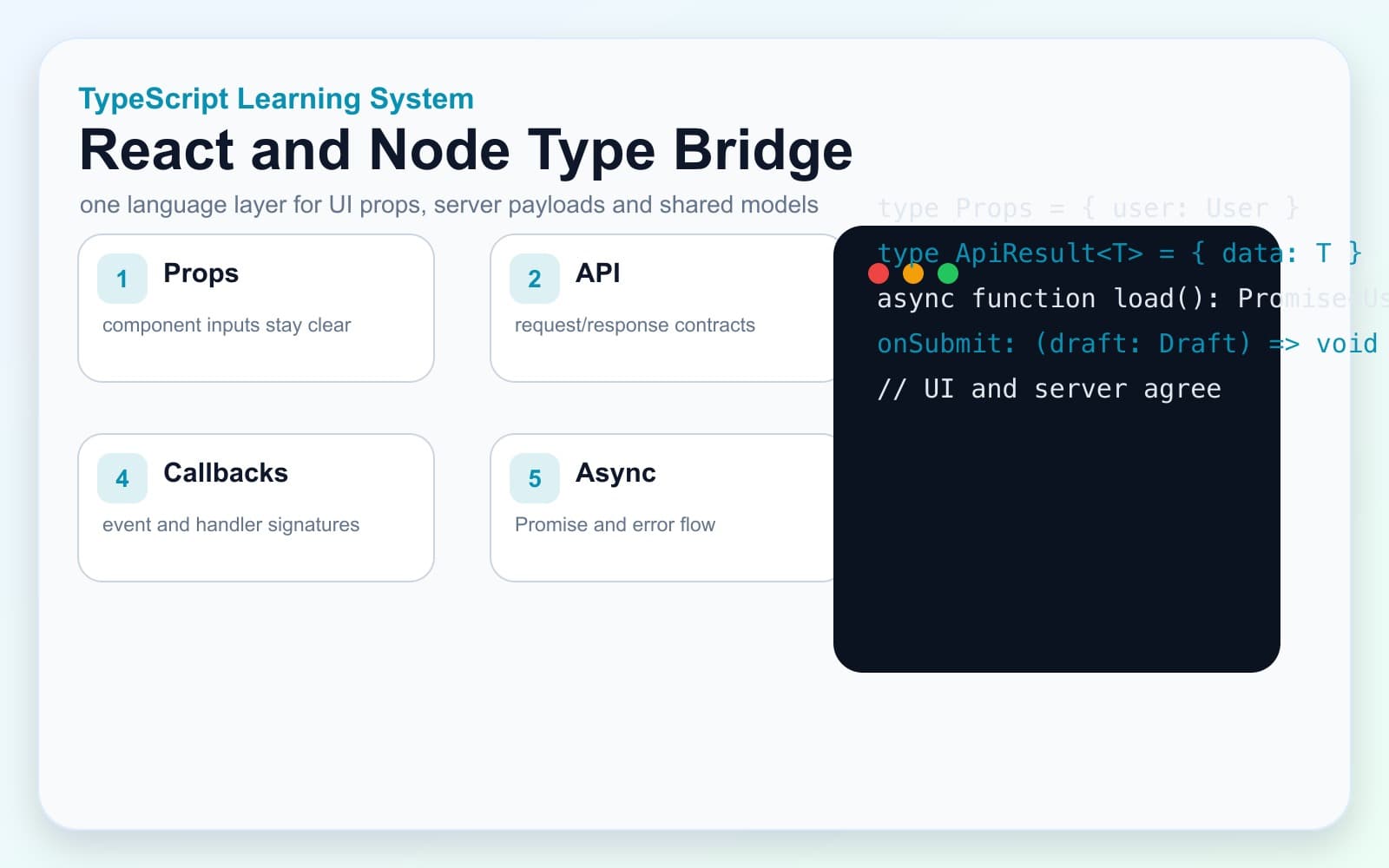
Task: Click the 'React and Node Type Bridge' heading
Action: click(466, 150)
